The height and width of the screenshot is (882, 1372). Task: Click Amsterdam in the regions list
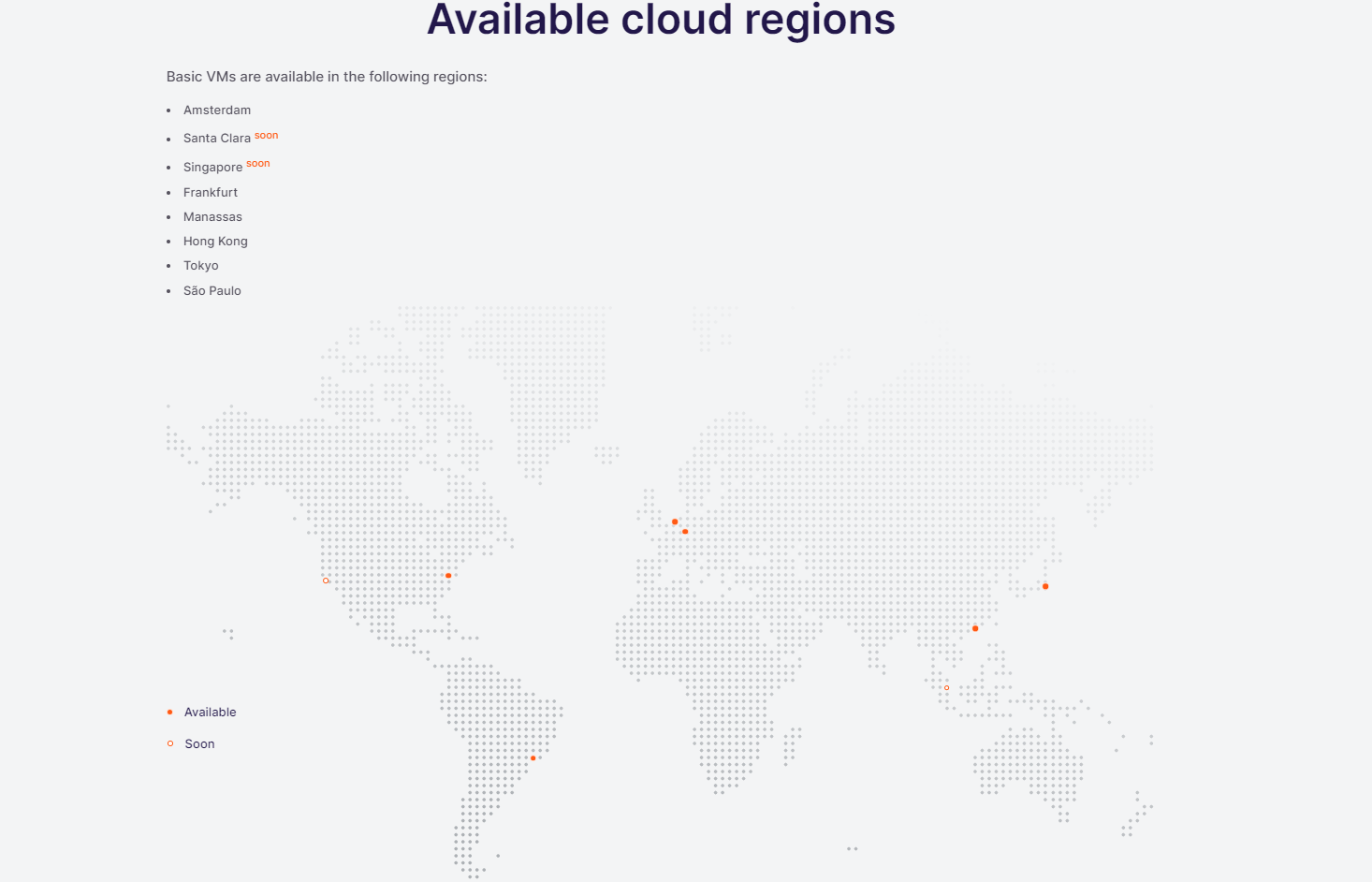click(217, 110)
